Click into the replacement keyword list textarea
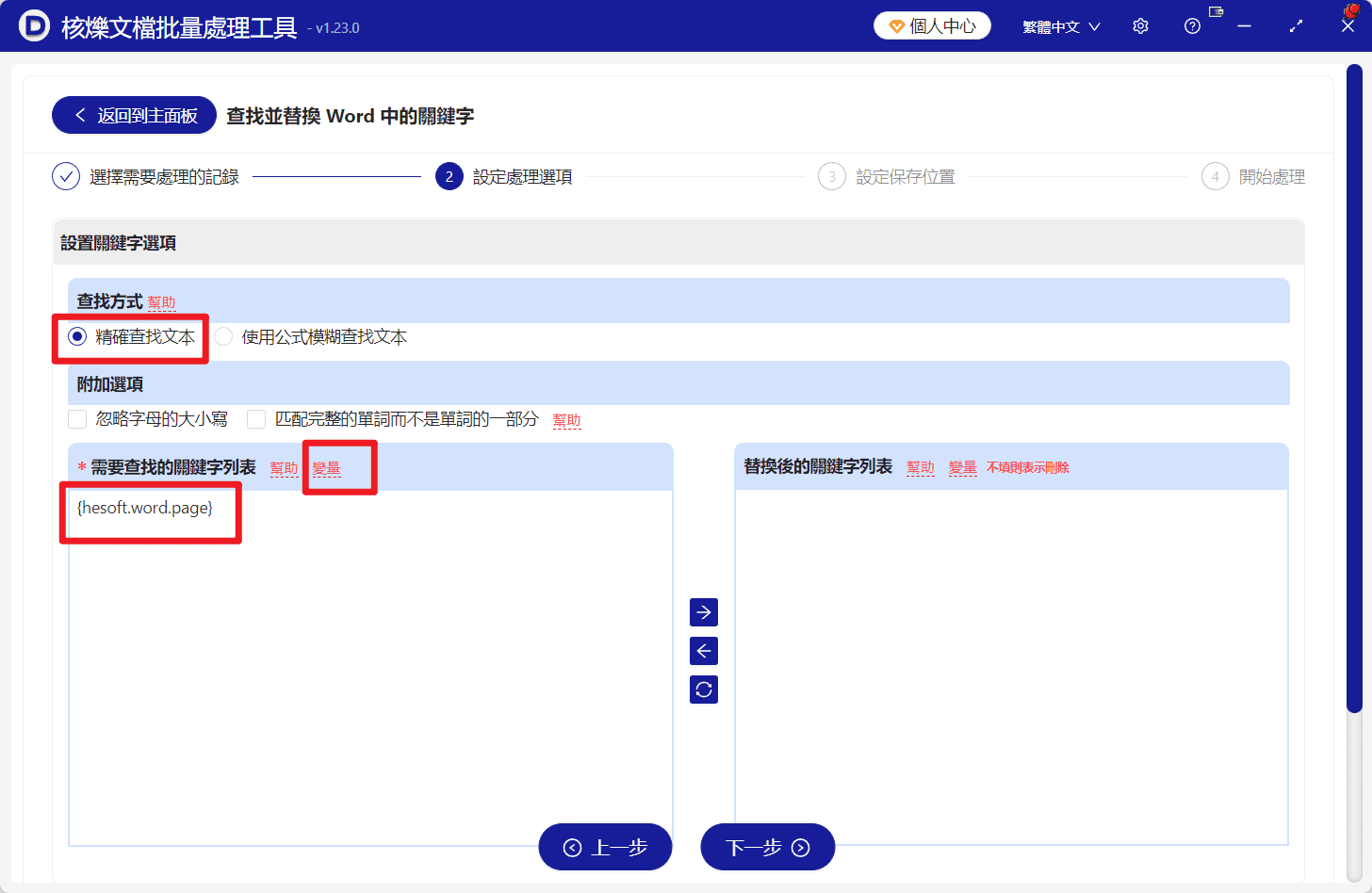The width and height of the screenshot is (1372, 893). click(x=1011, y=667)
